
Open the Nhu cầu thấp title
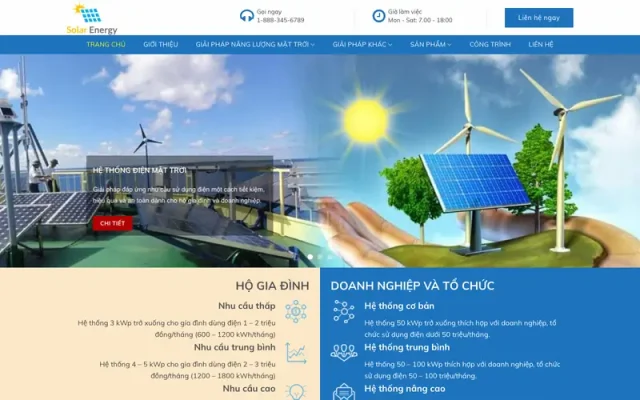tap(247, 306)
